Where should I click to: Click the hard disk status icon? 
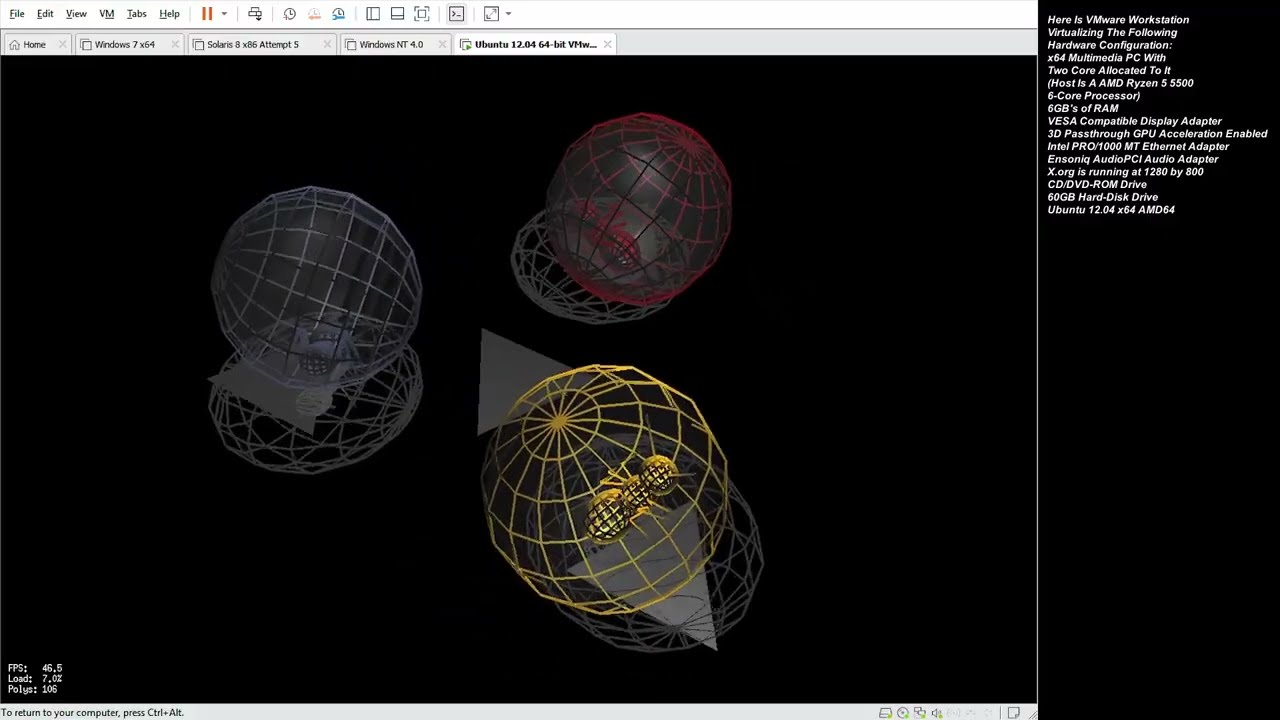point(886,713)
